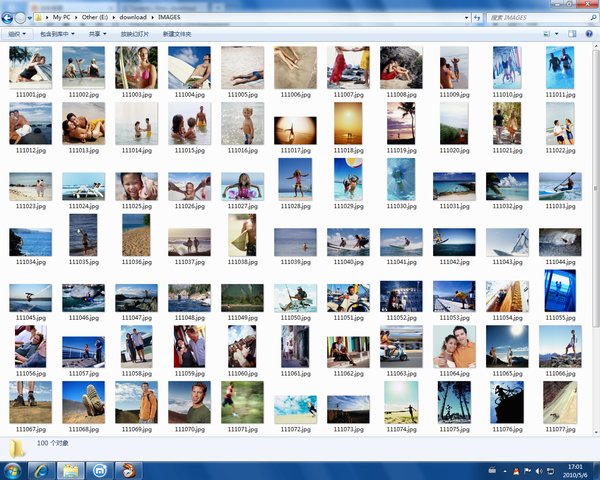Image resolution: width=600 pixels, height=480 pixels.
Task: Open the Windows Start orb
Action: (x=13, y=470)
